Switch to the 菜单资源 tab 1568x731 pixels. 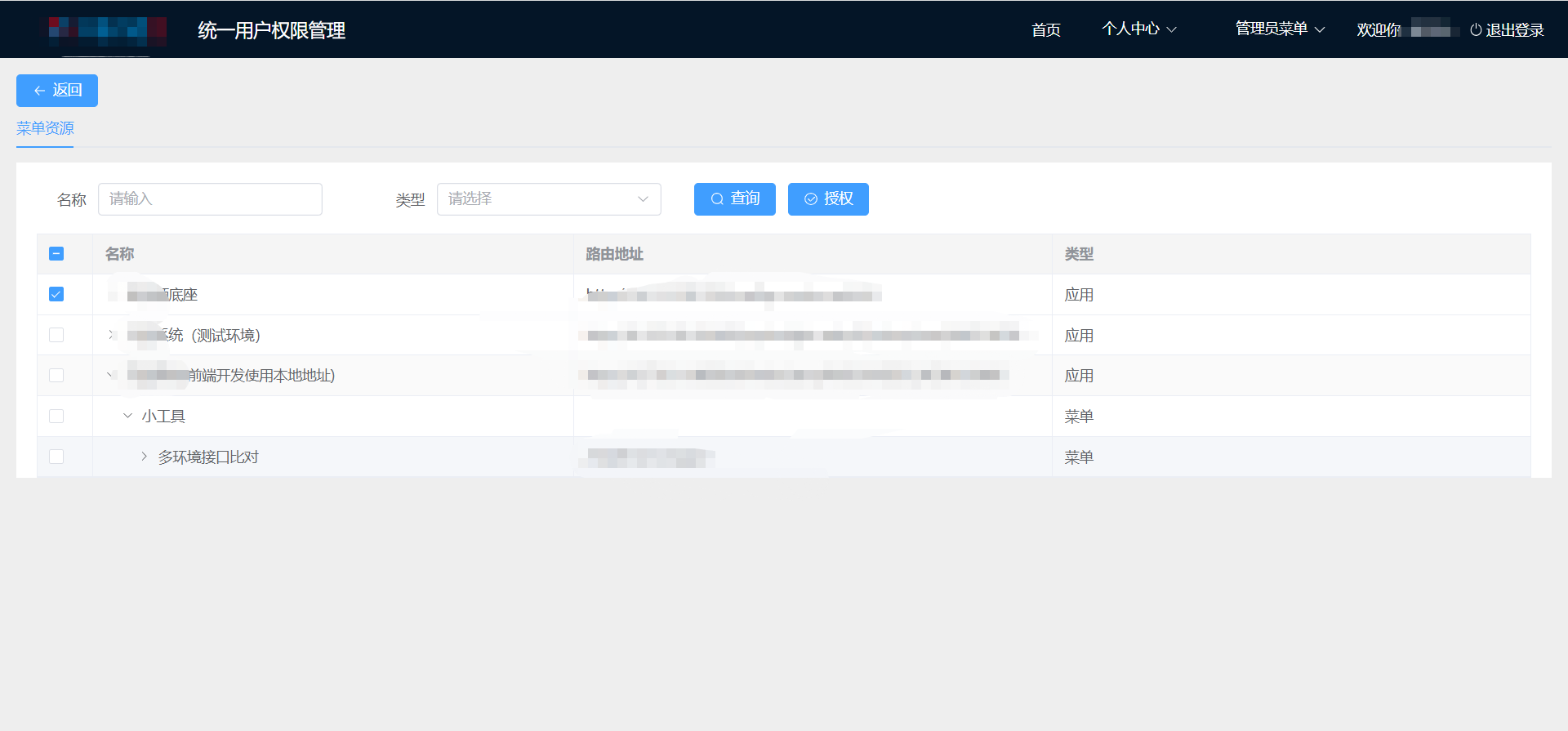tap(45, 128)
